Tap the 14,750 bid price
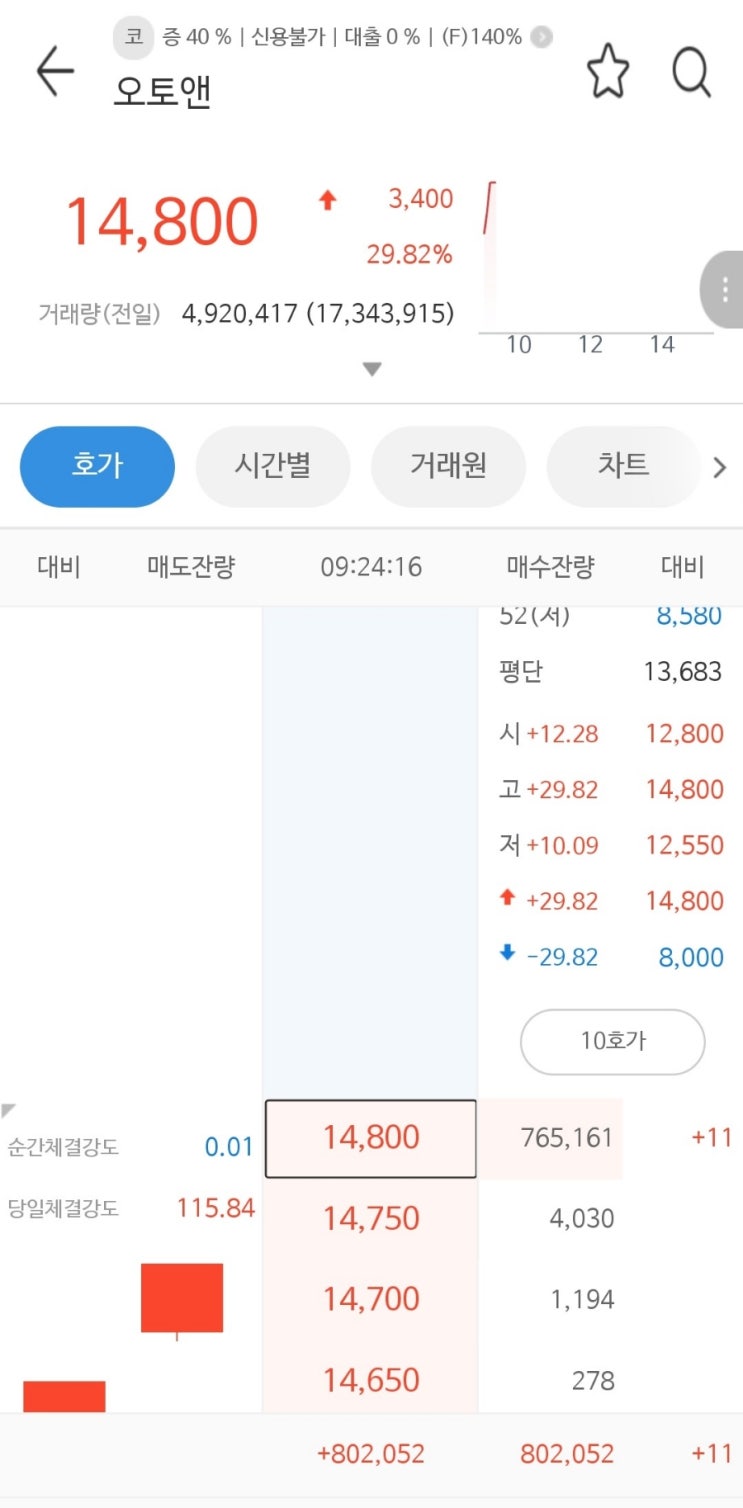The image size is (743, 1508). point(370,1219)
